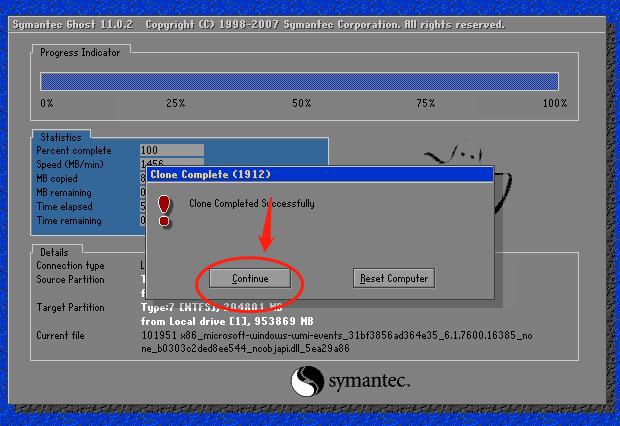Click the Current file label
The image size is (620, 426).
tap(60, 335)
